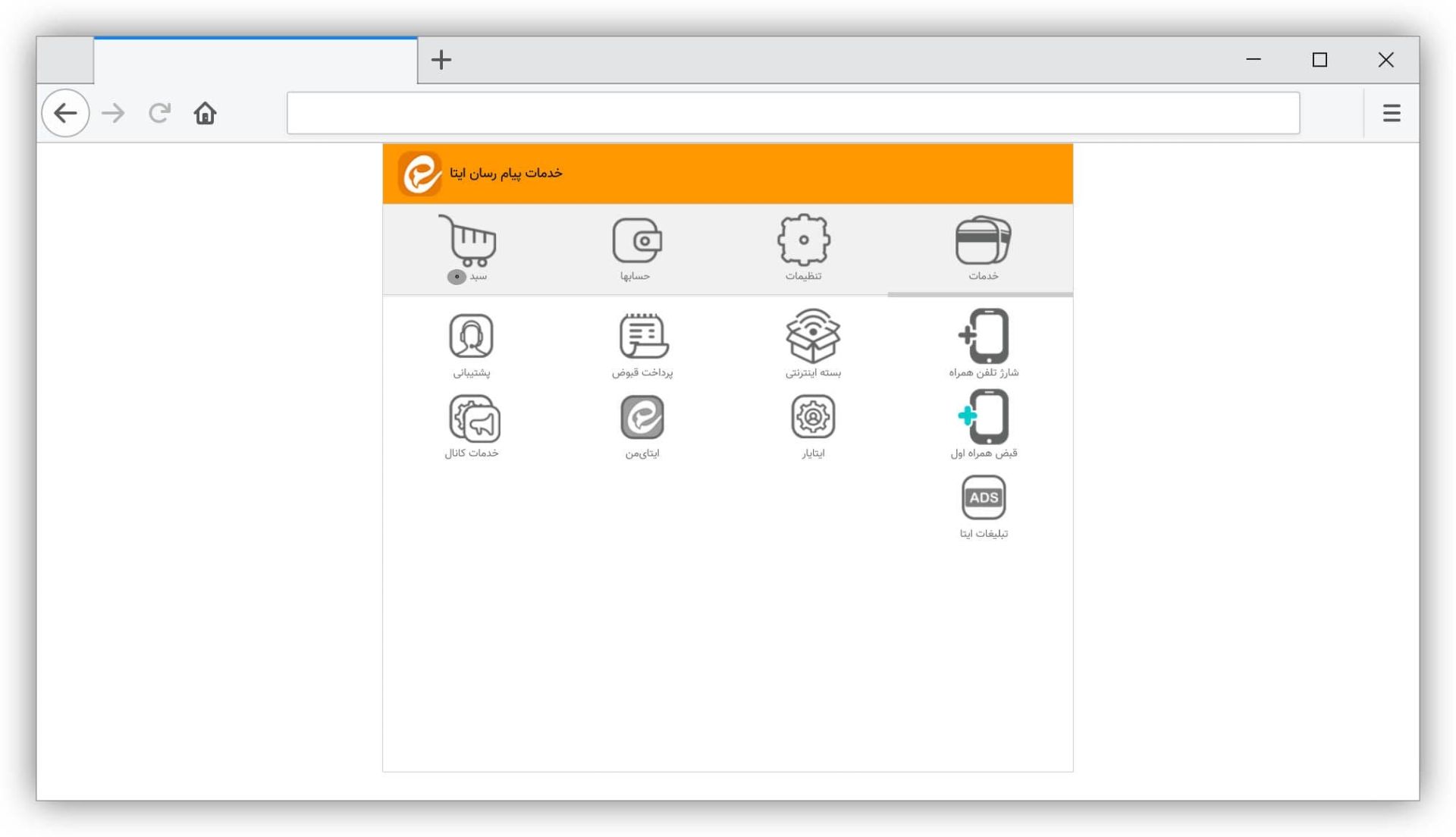Screen dimensions: 1456x837
Task: Open the mobile phone charge service icon
Action: point(984,336)
